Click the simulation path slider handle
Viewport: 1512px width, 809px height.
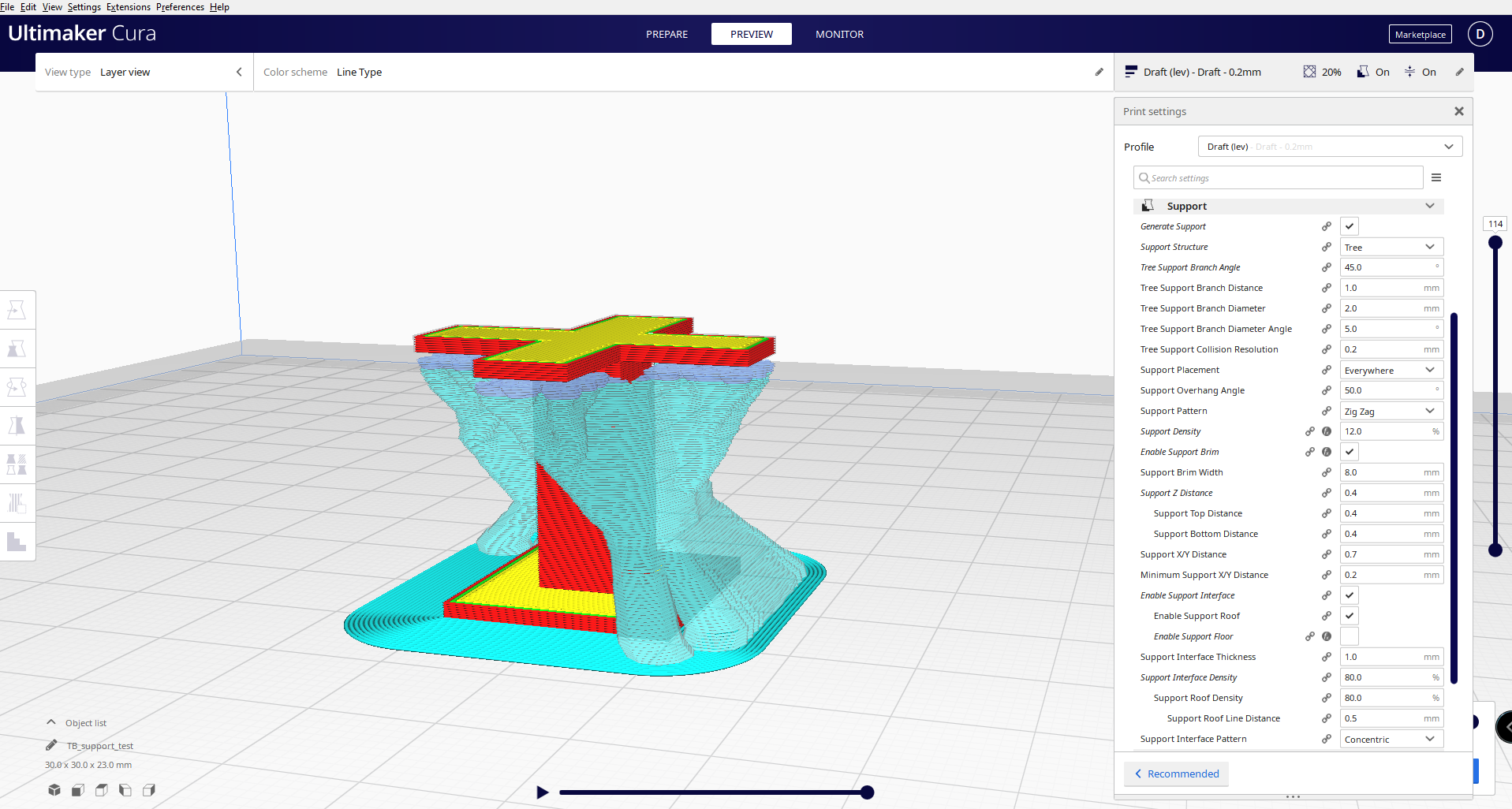point(867,792)
